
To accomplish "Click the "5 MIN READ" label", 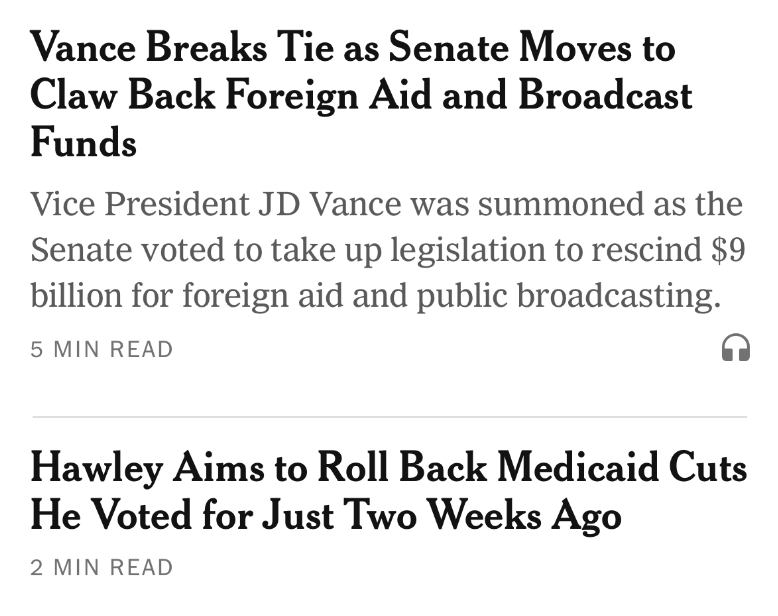I will pos(102,350).
